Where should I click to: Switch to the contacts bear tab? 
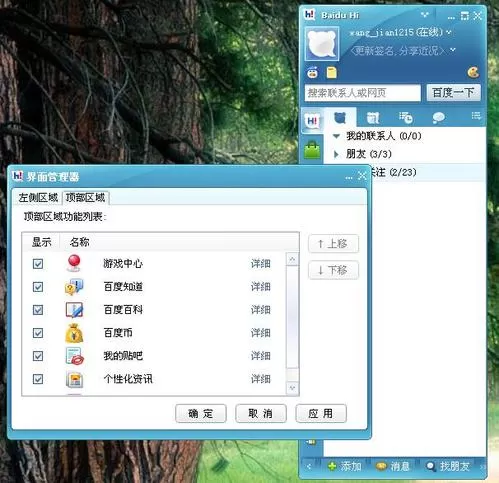[340, 118]
